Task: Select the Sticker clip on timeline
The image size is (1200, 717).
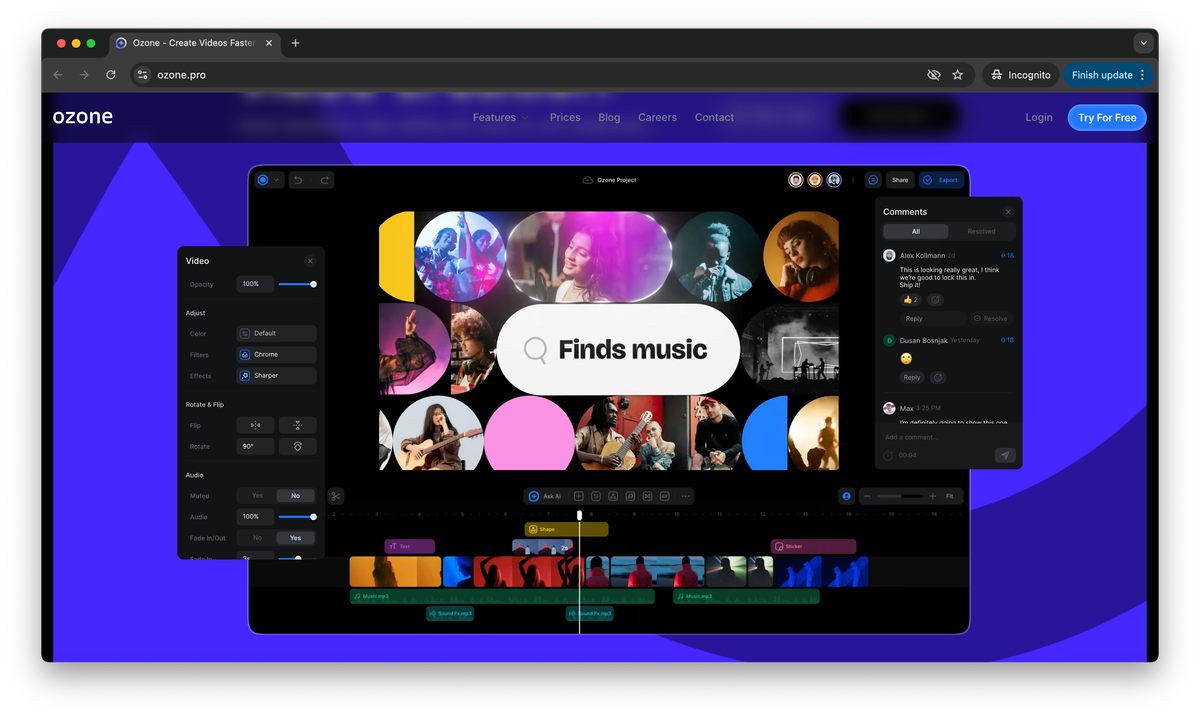Action: (813, 546)
